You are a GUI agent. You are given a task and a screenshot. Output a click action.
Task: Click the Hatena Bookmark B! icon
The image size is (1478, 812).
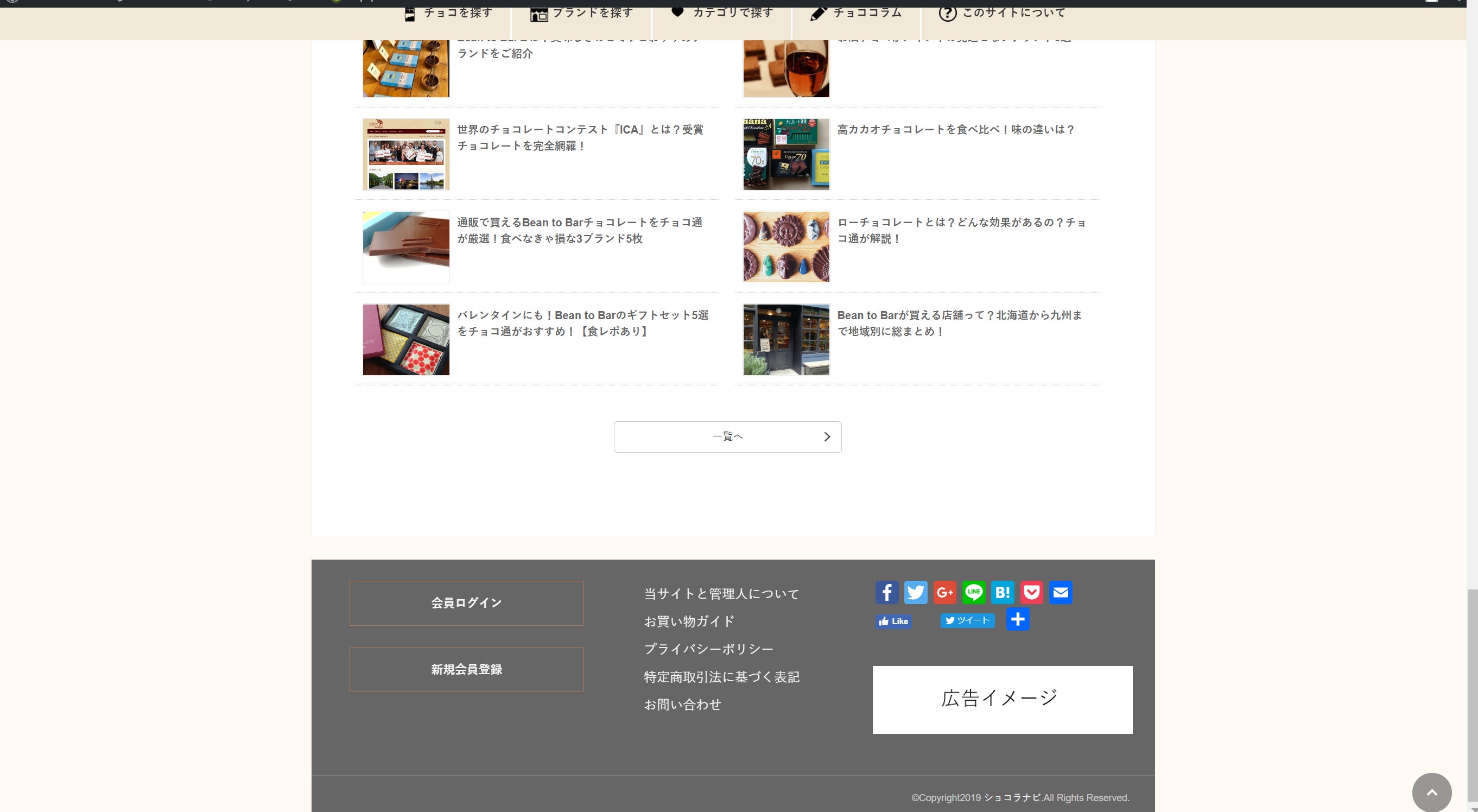coord(1003,592)
